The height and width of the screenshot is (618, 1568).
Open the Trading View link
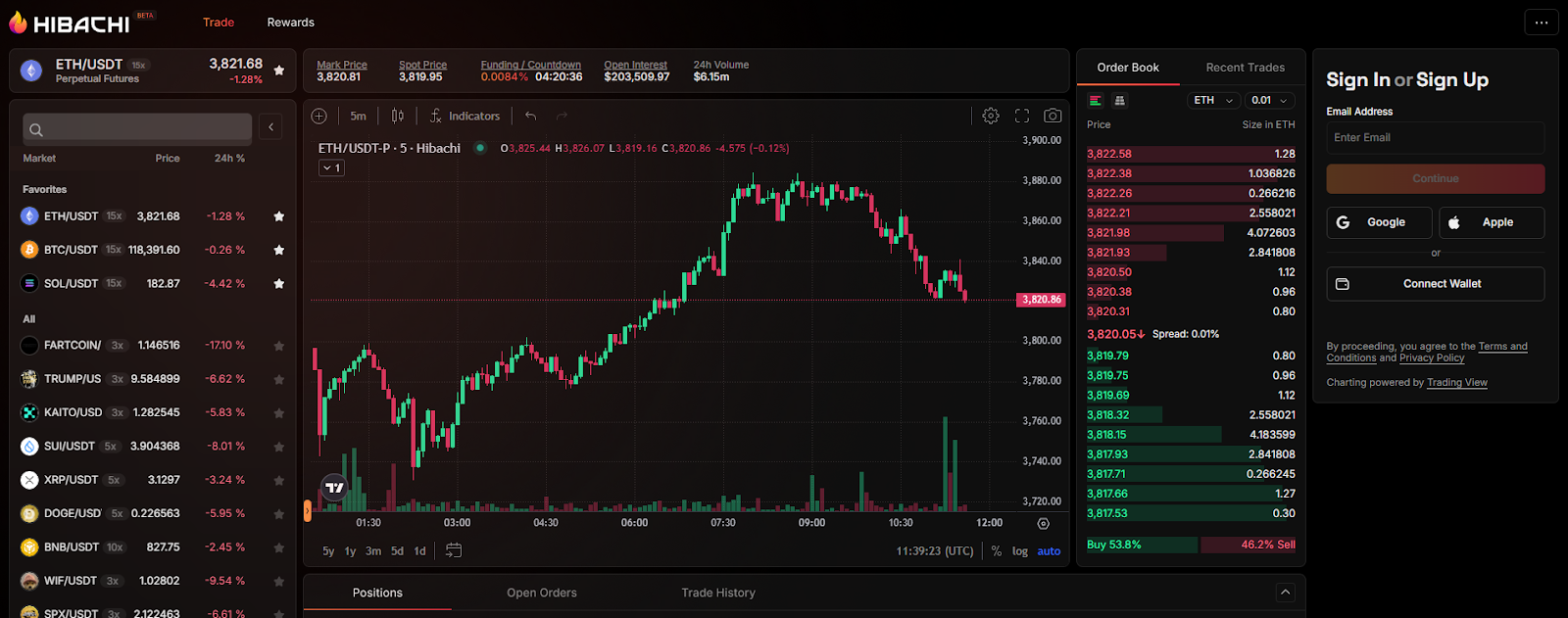(x=1457, y=383)
